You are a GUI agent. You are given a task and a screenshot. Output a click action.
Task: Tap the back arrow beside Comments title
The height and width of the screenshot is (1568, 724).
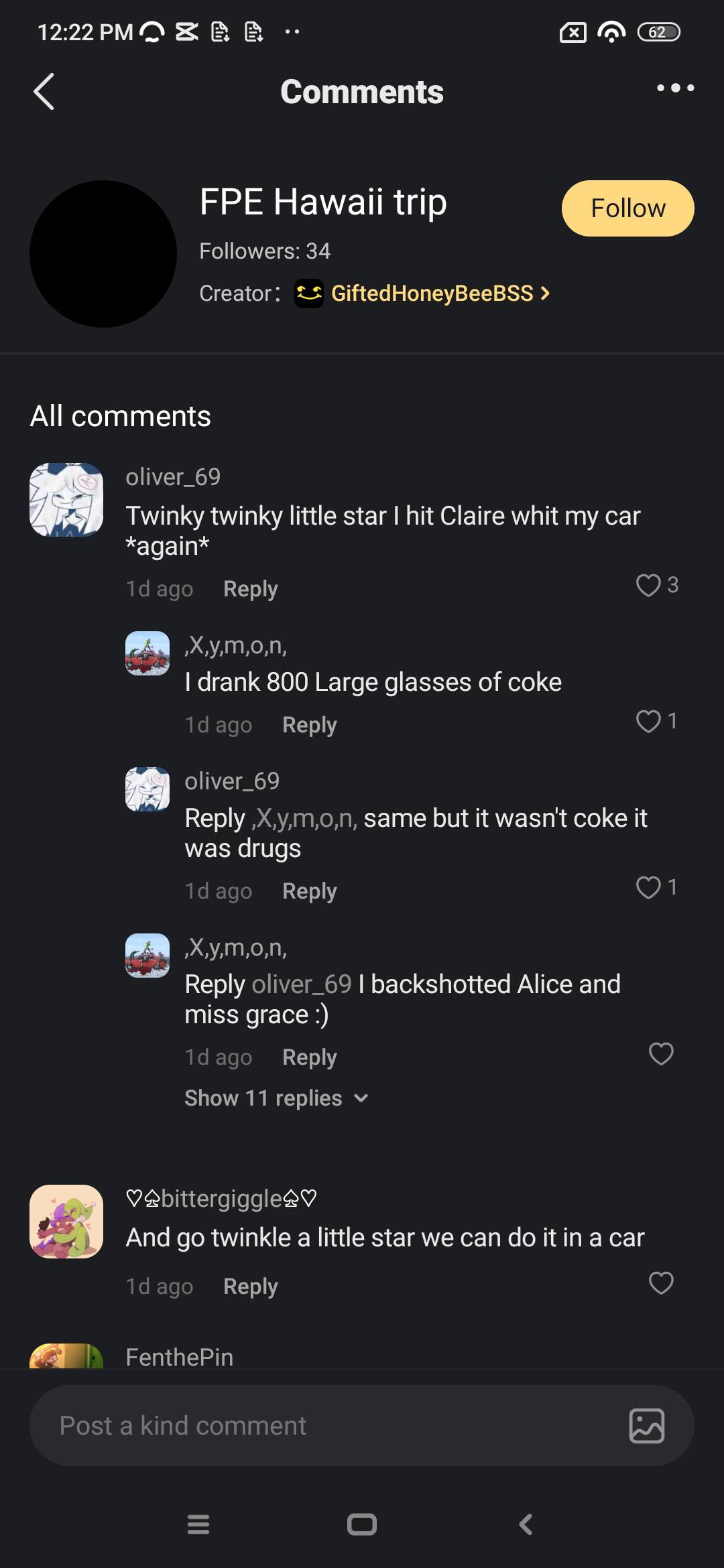[44, 92]
